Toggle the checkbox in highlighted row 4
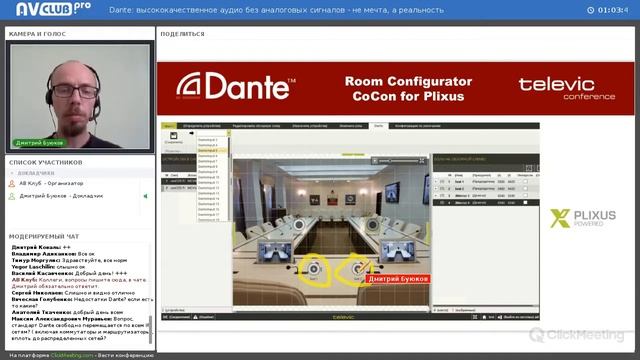640x360 pixels. pyautogui.click(x=525, y=202)
